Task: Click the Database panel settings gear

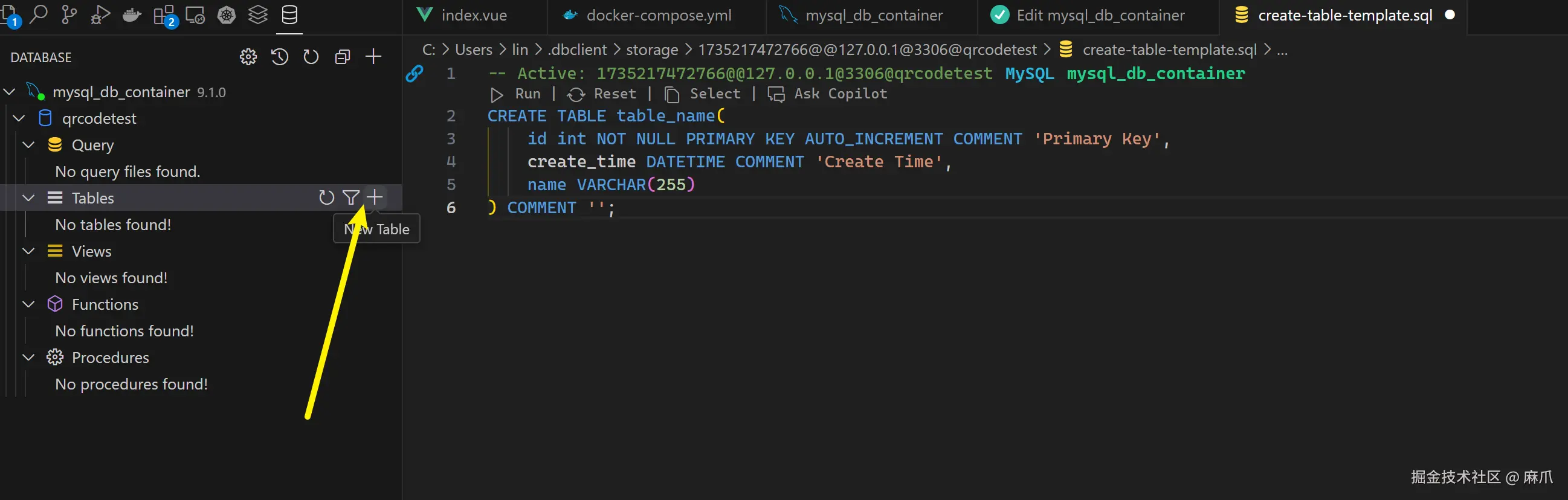Action: [x=248, y=57]
